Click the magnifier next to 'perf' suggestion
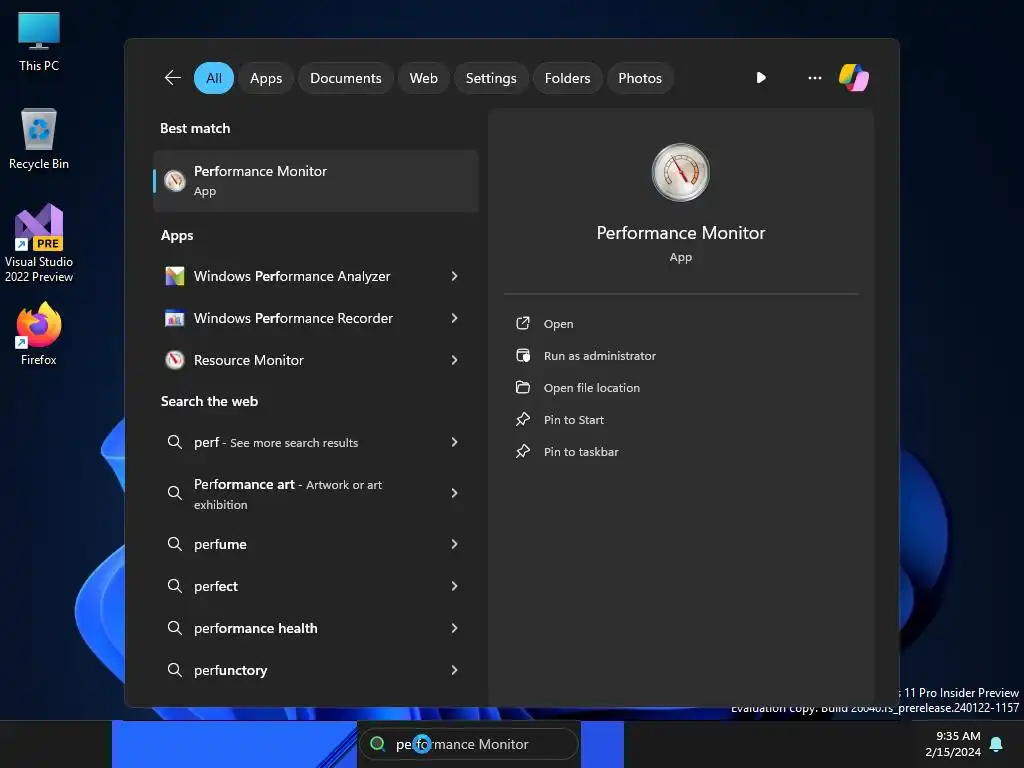Image resolution: width=1024 pixels, height=768 pixels. click(174, 441)
